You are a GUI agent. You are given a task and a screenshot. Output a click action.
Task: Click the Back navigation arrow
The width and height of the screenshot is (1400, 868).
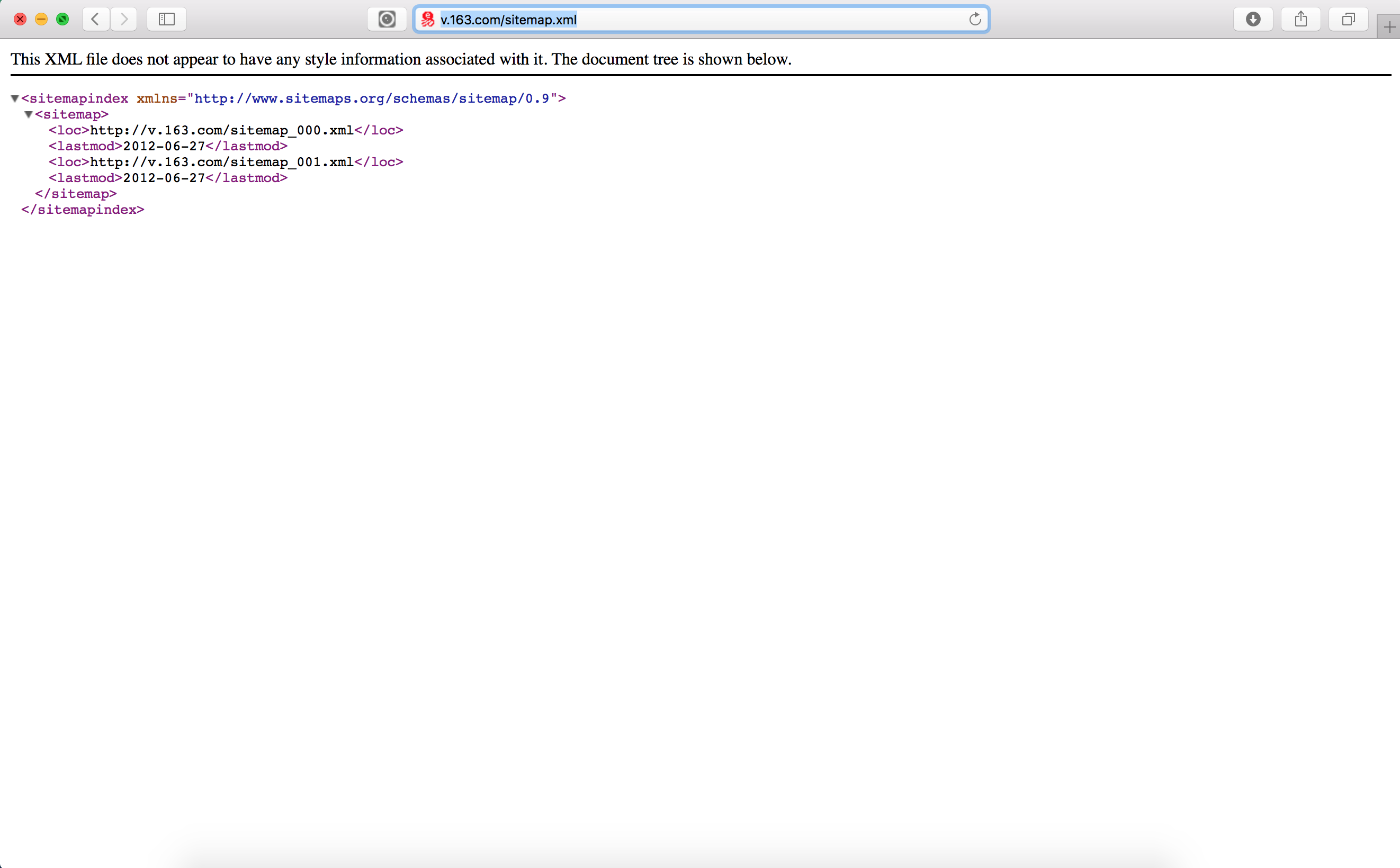pyautogui.click(x=95, y=20)
